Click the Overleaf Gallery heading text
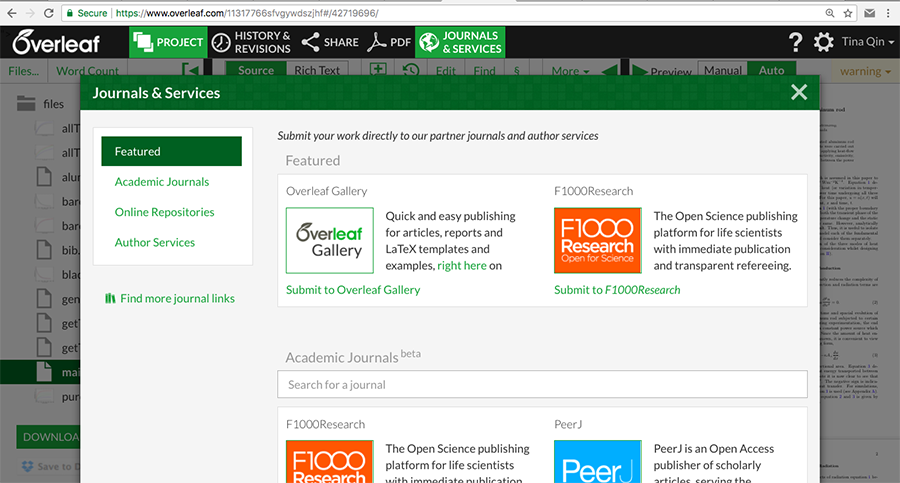Screen dimensions: 900x483 [327, 191]
